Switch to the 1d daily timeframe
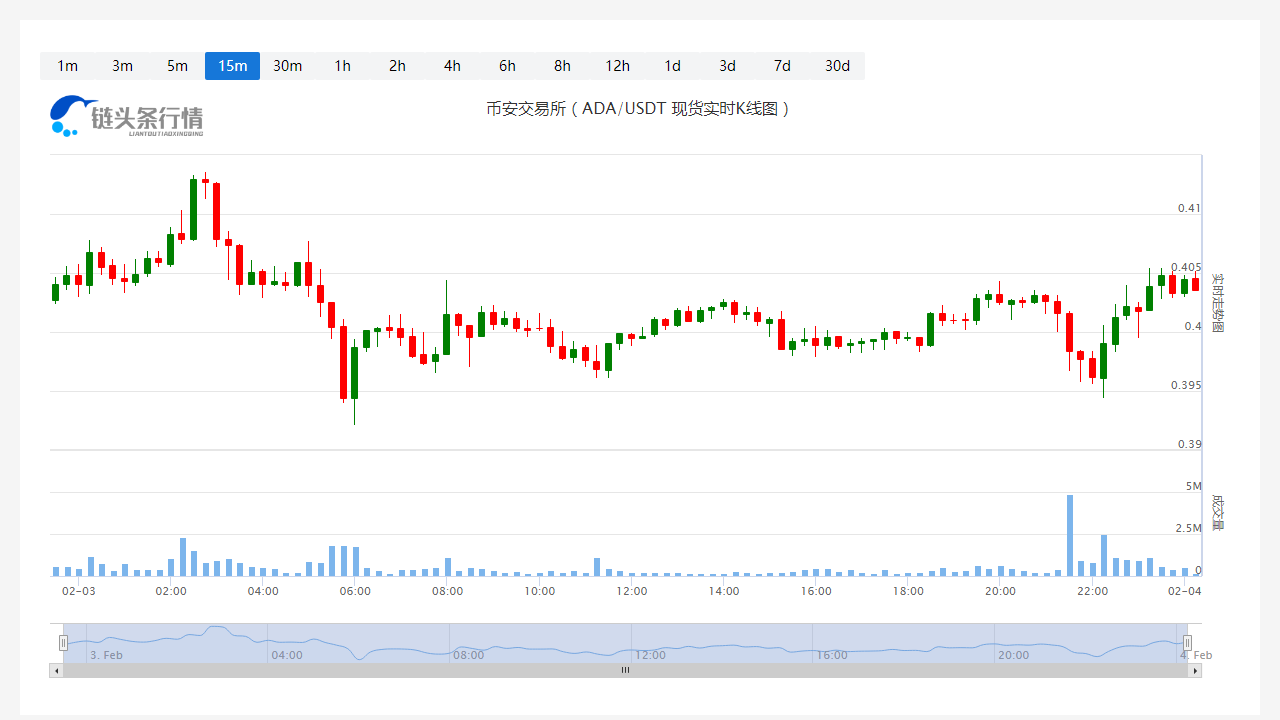Screen dimensions: 1280x720 point(672,66)
